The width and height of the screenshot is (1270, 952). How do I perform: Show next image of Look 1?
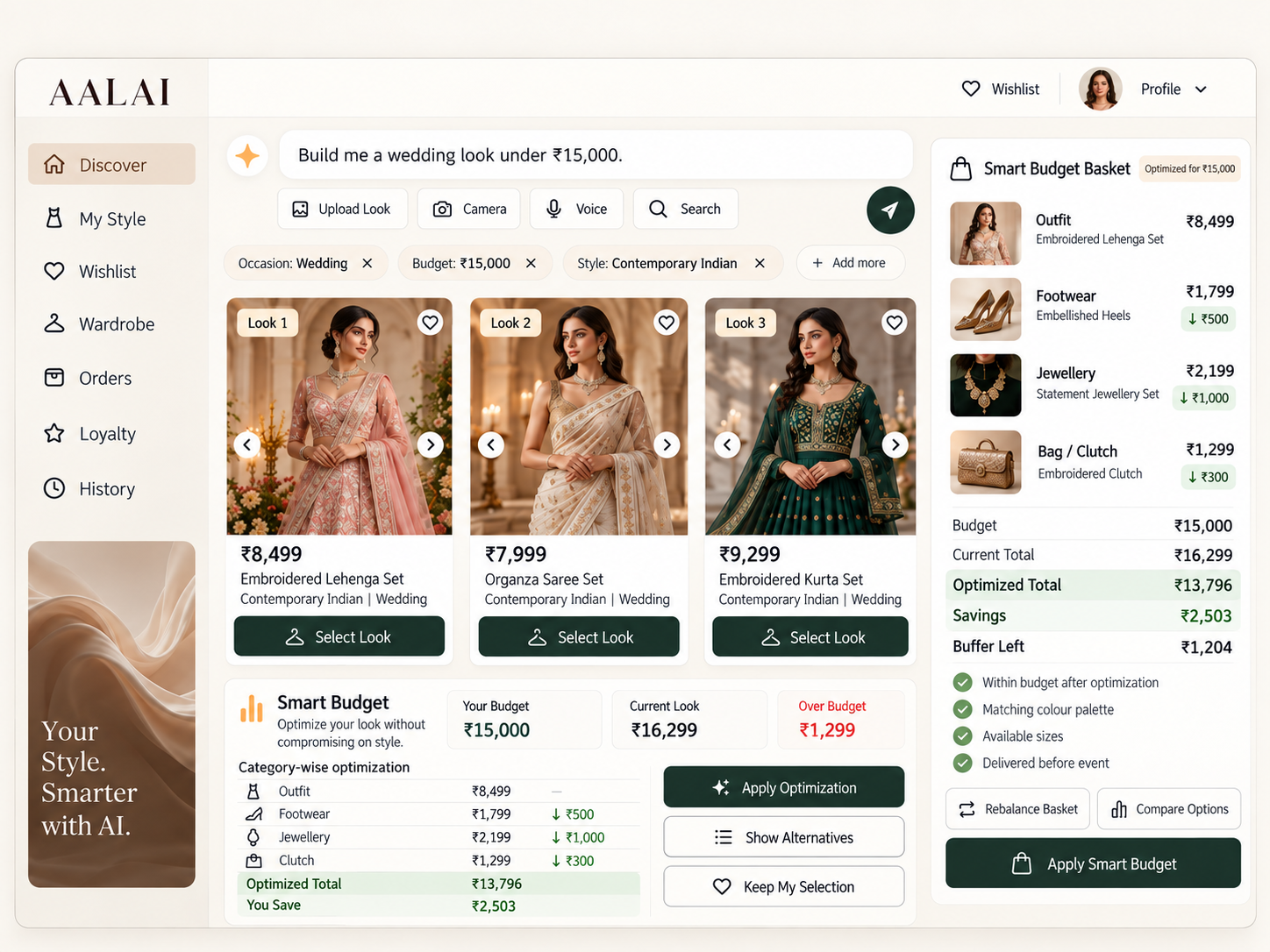tap(430, 444)
